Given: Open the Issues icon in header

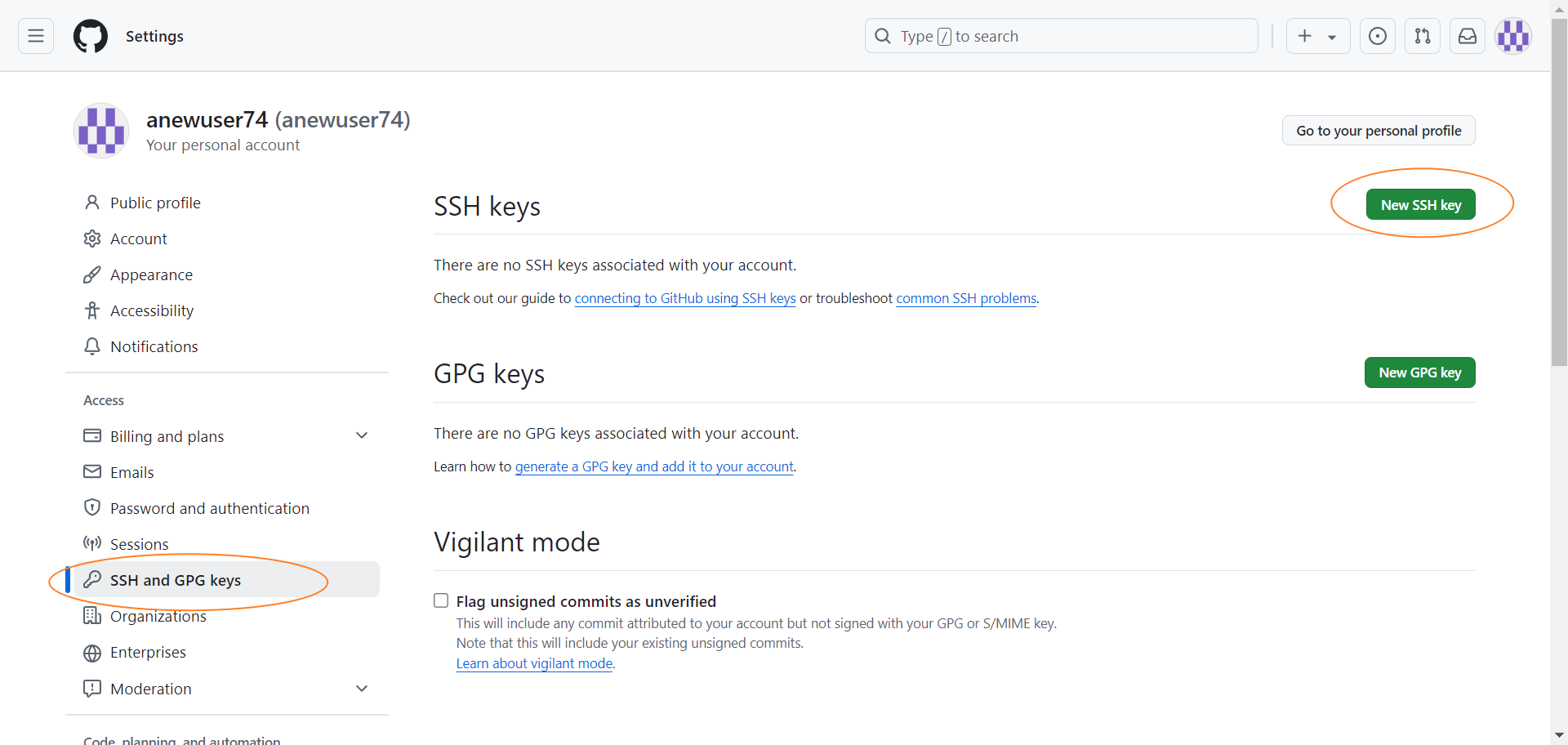Looking at the screenshot, I should 1377,36.
